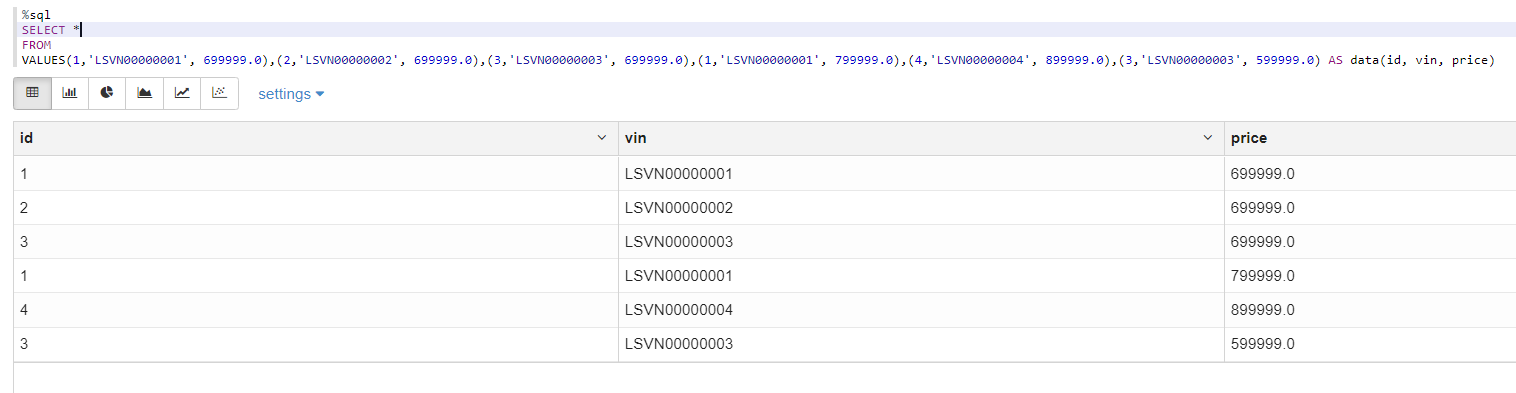Select price cell 899999.0

point(1370,310)
